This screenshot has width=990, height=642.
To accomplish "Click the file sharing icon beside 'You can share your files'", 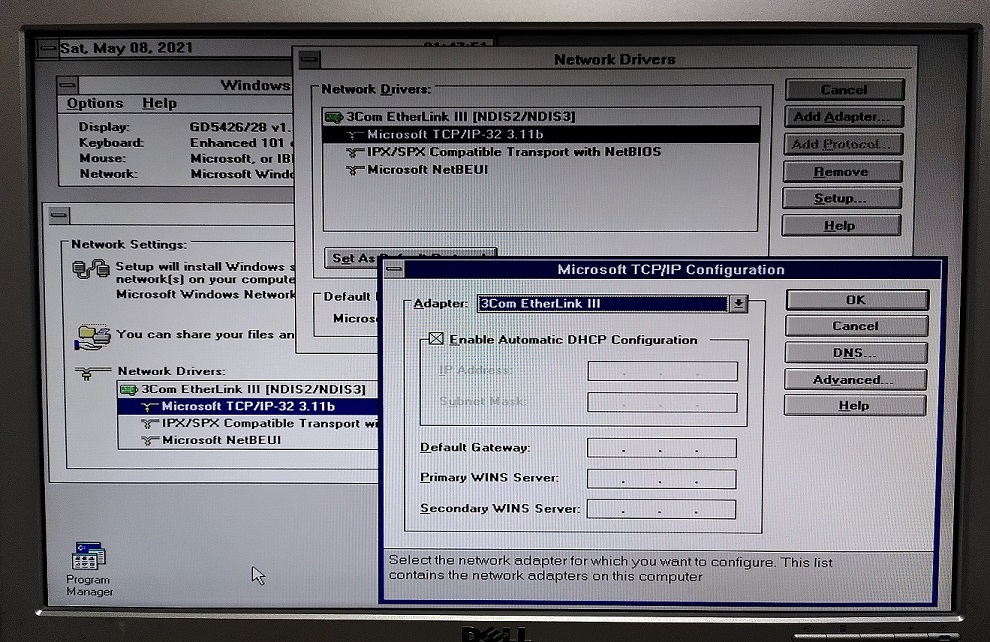I will coord(93,337).
